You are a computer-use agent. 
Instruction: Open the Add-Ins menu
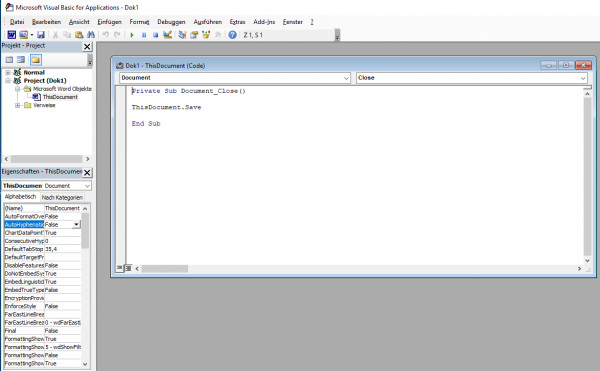[264, 22]
